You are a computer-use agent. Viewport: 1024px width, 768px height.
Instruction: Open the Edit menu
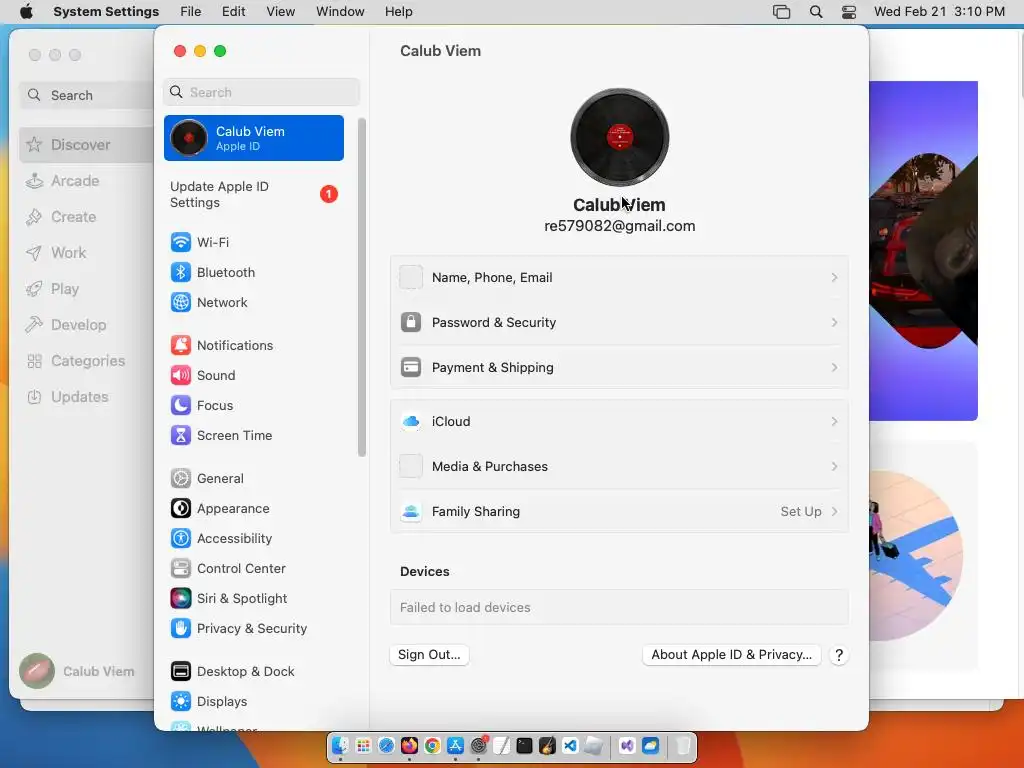(x=233, y=12)
